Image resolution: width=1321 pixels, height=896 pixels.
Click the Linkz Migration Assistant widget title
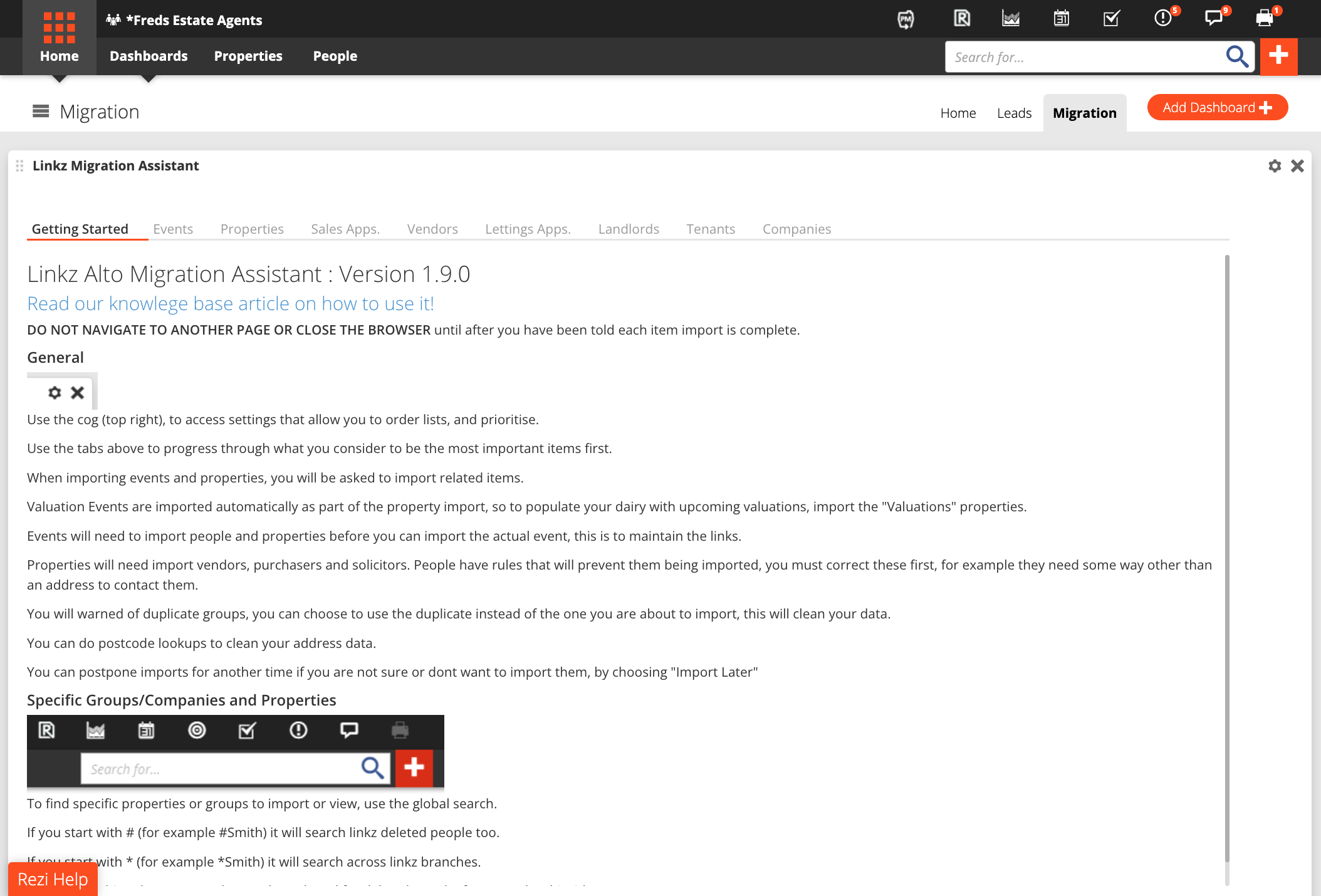click(115, 165)
